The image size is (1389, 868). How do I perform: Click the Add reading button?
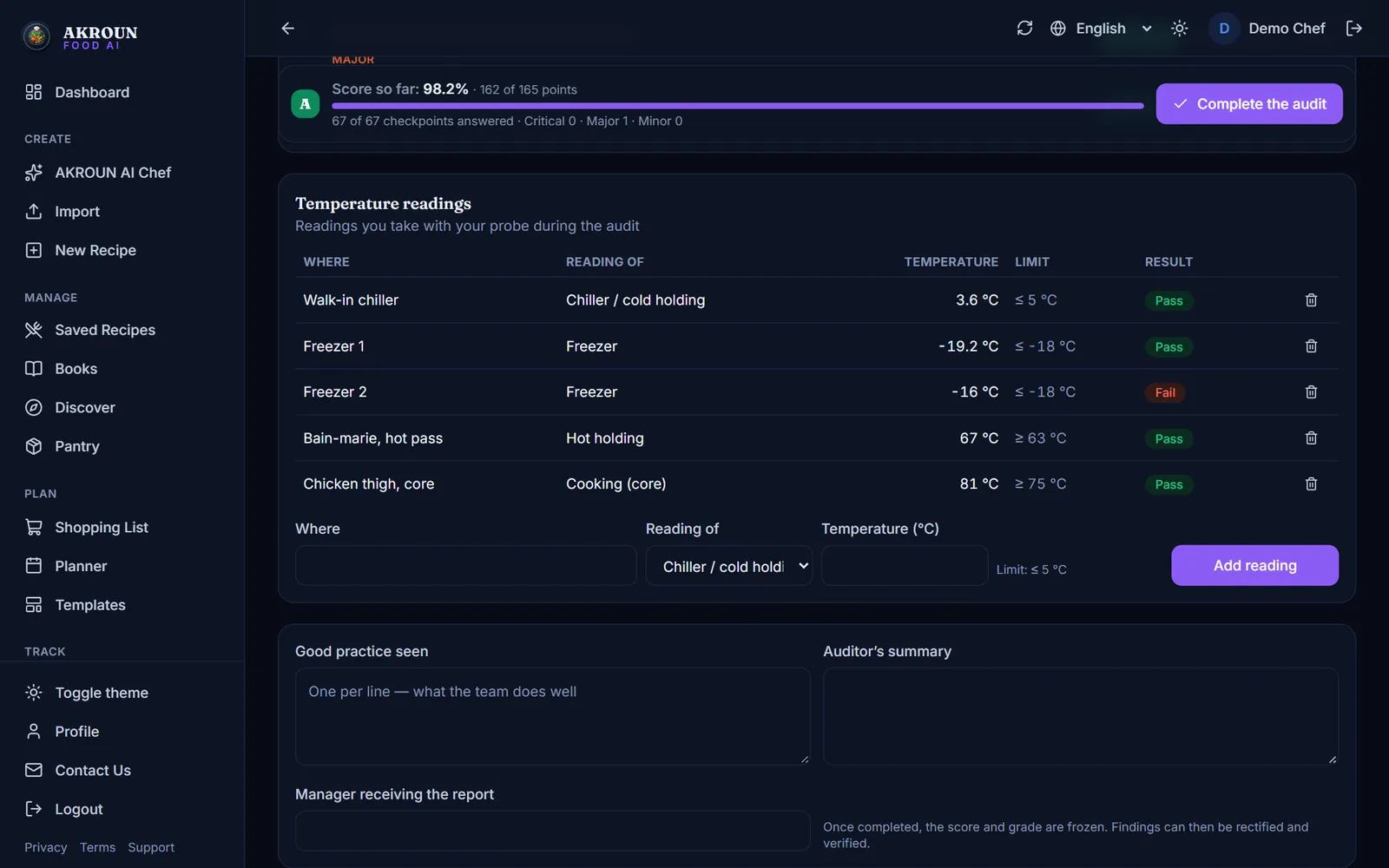point(1254,566)
